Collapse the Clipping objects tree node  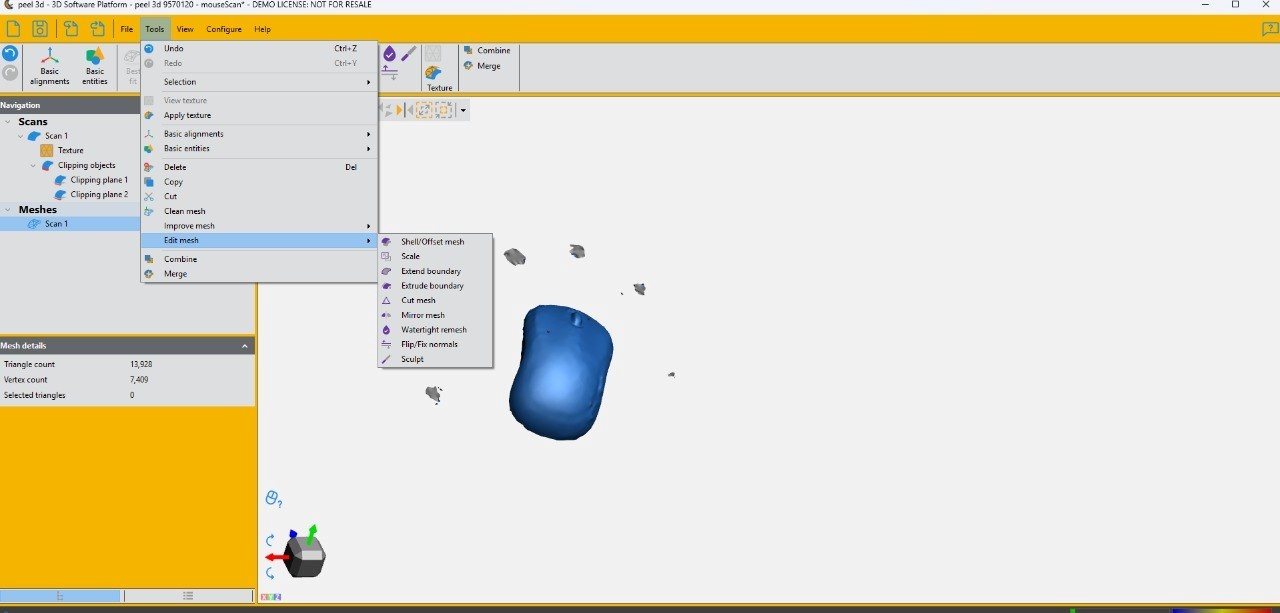35,165
